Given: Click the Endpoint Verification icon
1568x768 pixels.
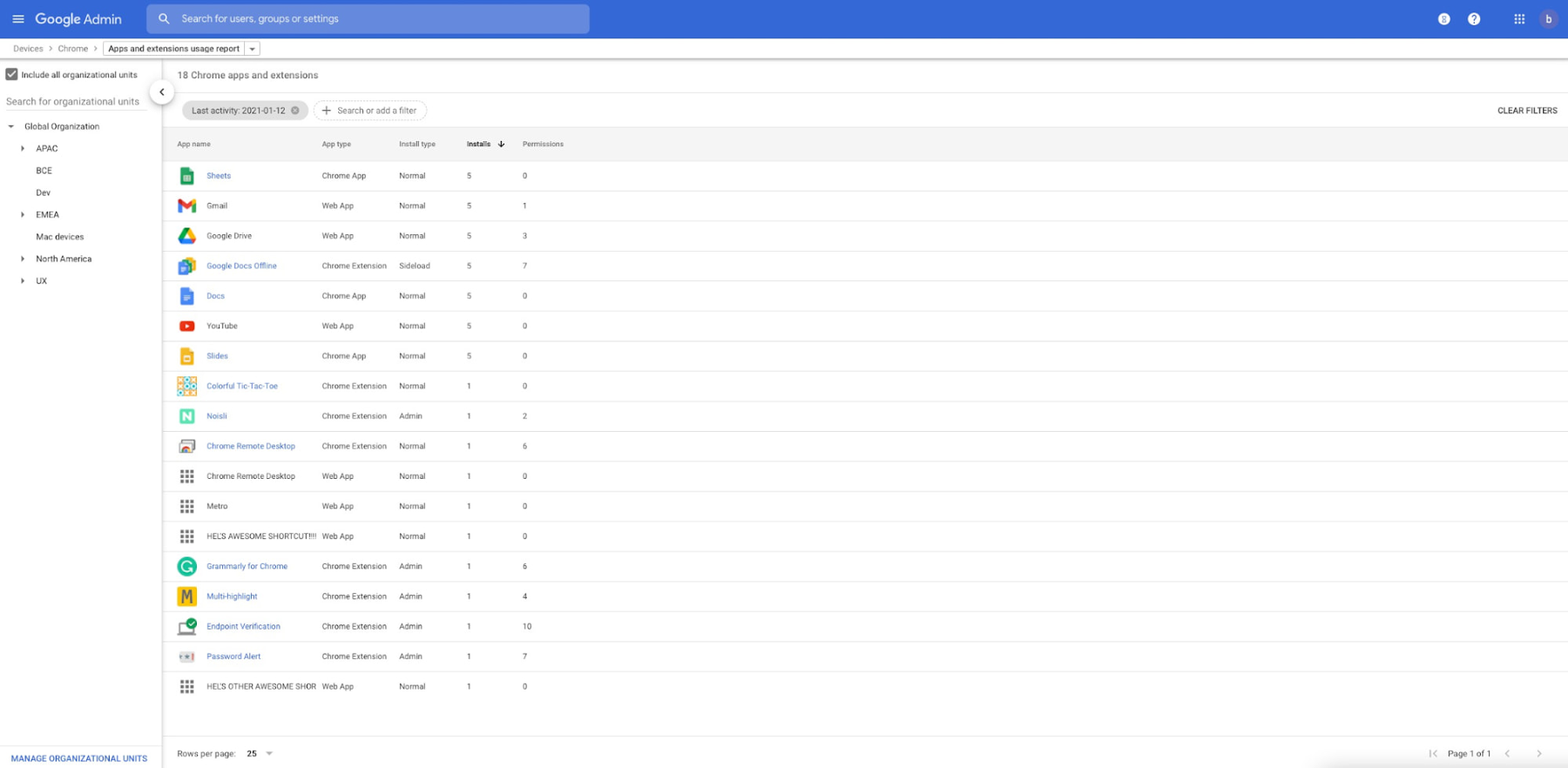Looking at the screenshot, I should click(186, 627).
